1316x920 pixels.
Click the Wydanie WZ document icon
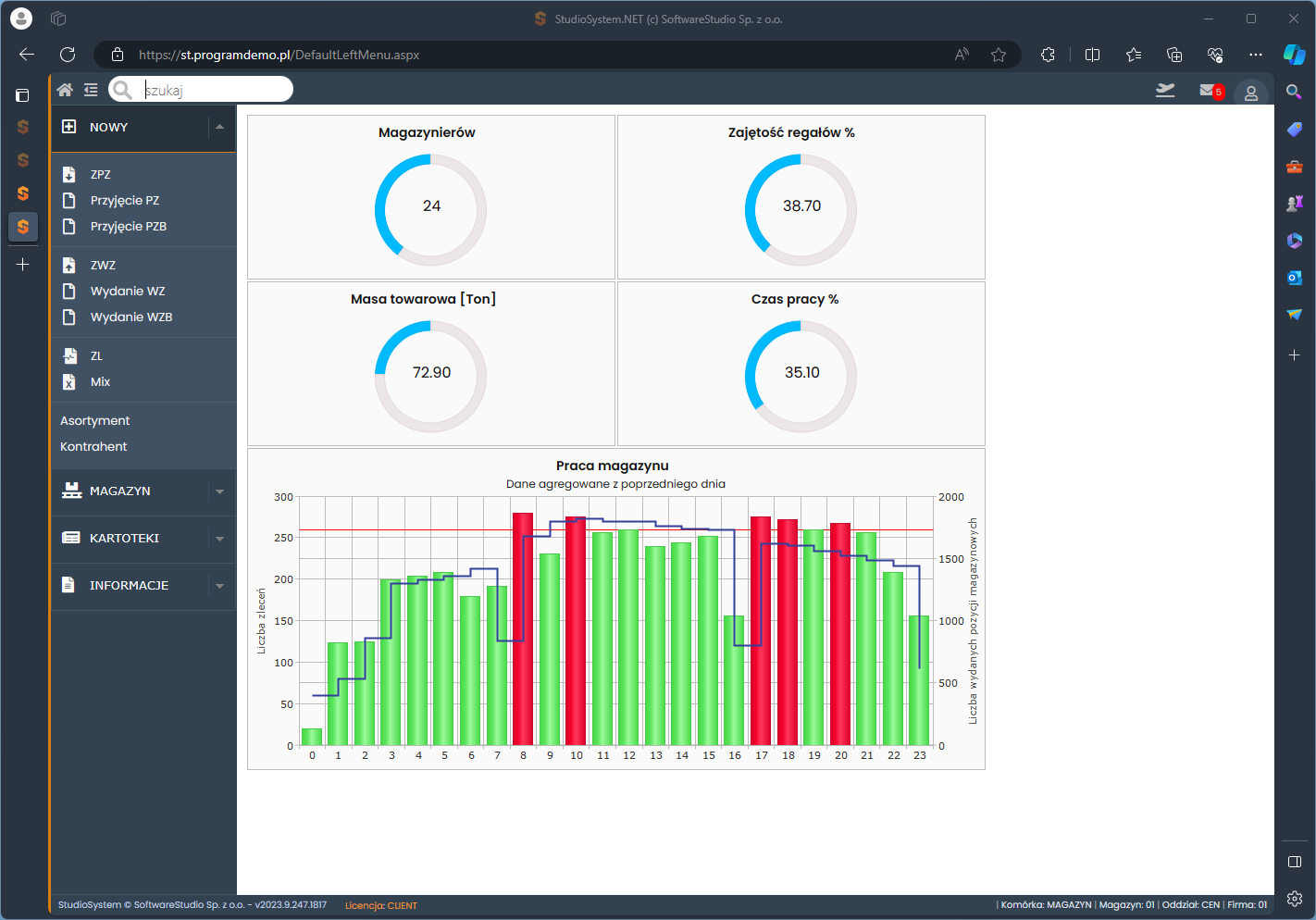click(x=68, y=291)
